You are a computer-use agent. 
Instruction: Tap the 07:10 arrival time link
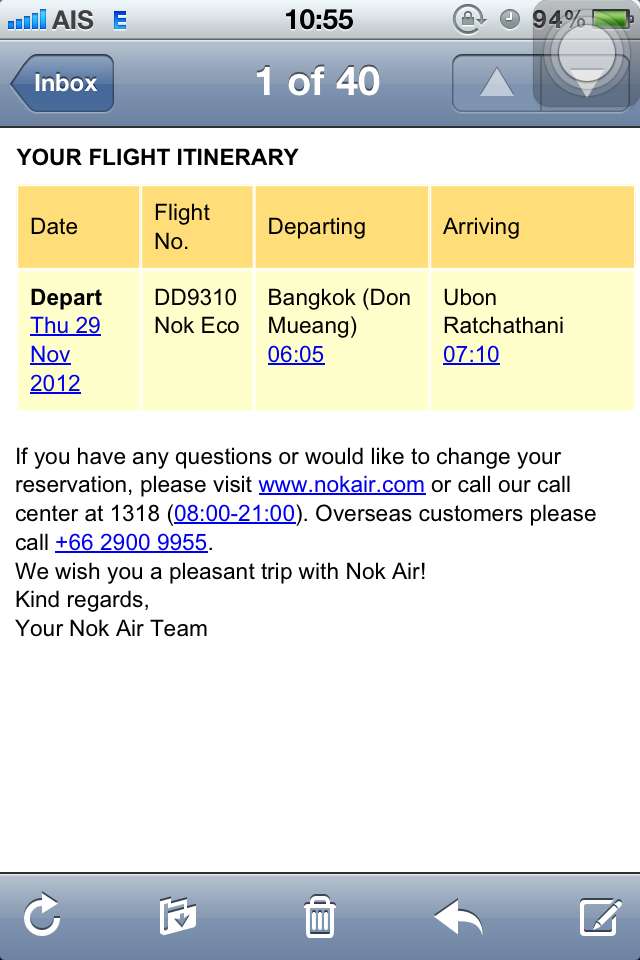click(471, 354)
